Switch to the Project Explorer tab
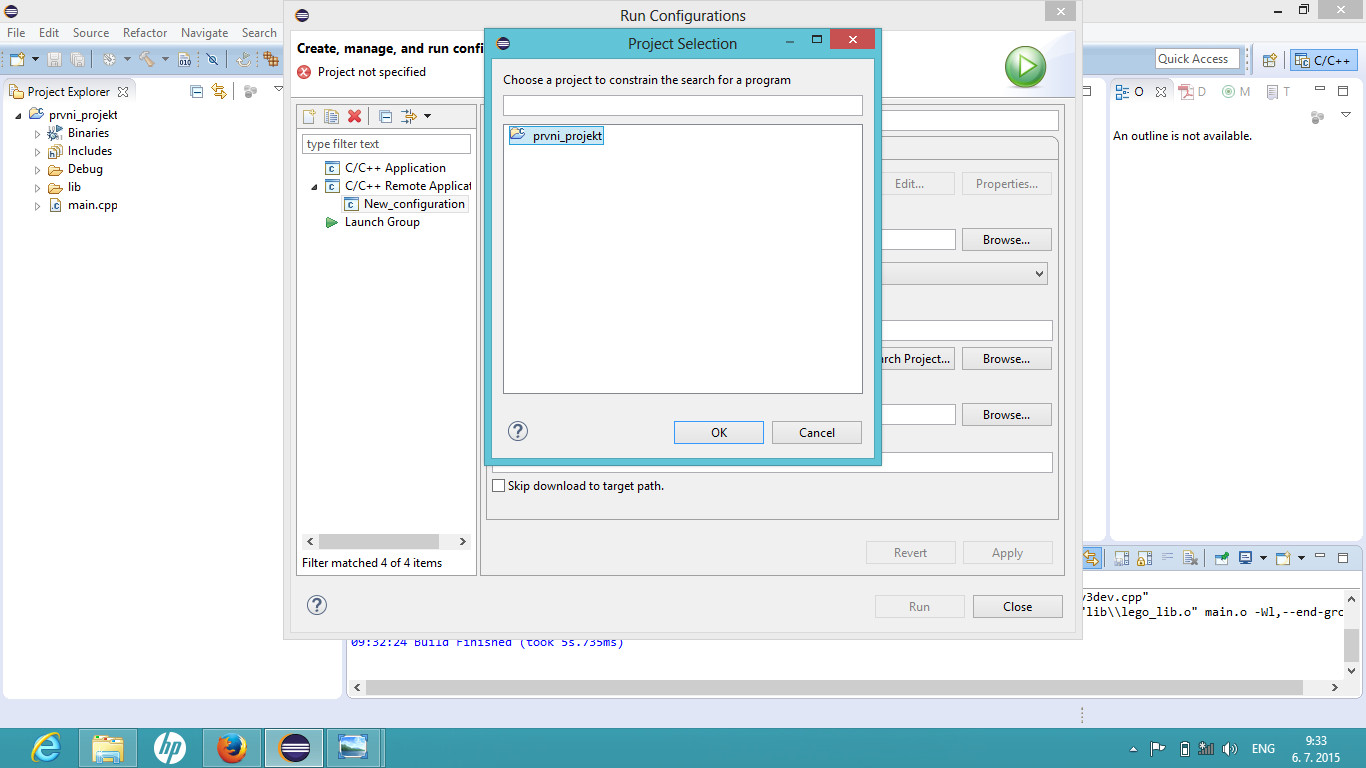 pyautogui.click(x=68, y=91)
